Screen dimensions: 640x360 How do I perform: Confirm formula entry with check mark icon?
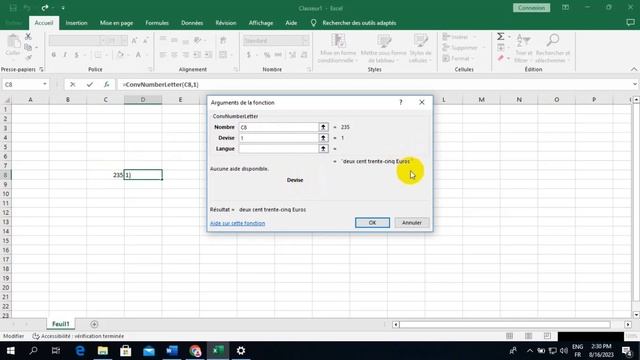coord(90,84)
